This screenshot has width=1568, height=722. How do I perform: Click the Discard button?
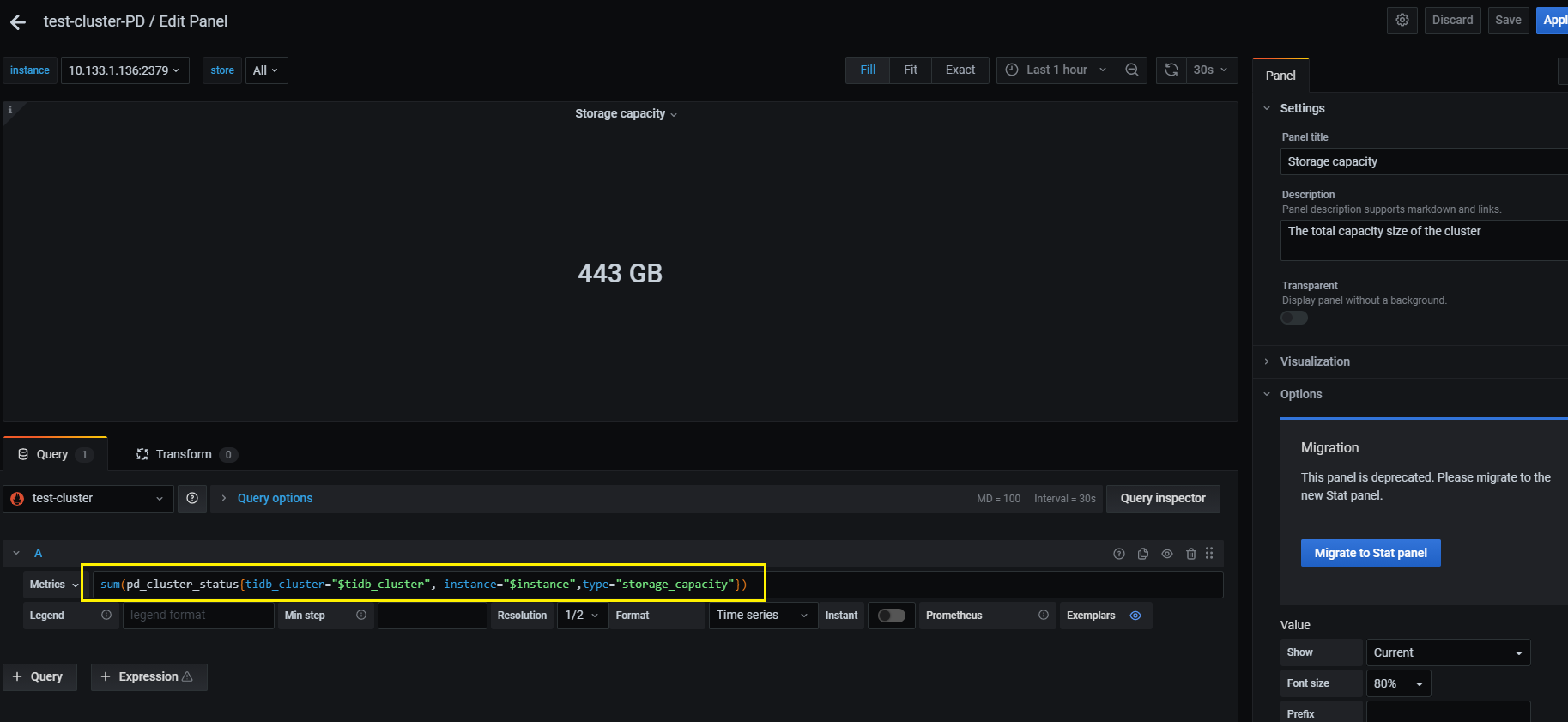pyautogui.click(x=1452, y=20)
